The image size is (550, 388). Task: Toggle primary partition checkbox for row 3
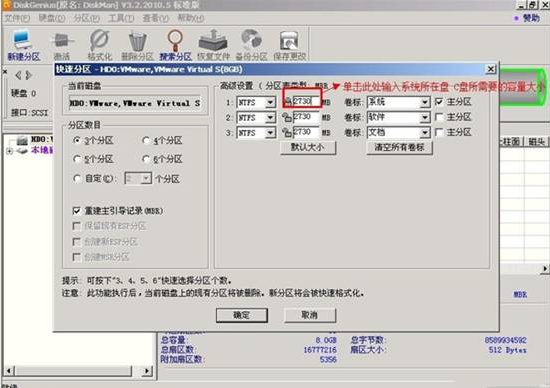(x=439, y=132)
